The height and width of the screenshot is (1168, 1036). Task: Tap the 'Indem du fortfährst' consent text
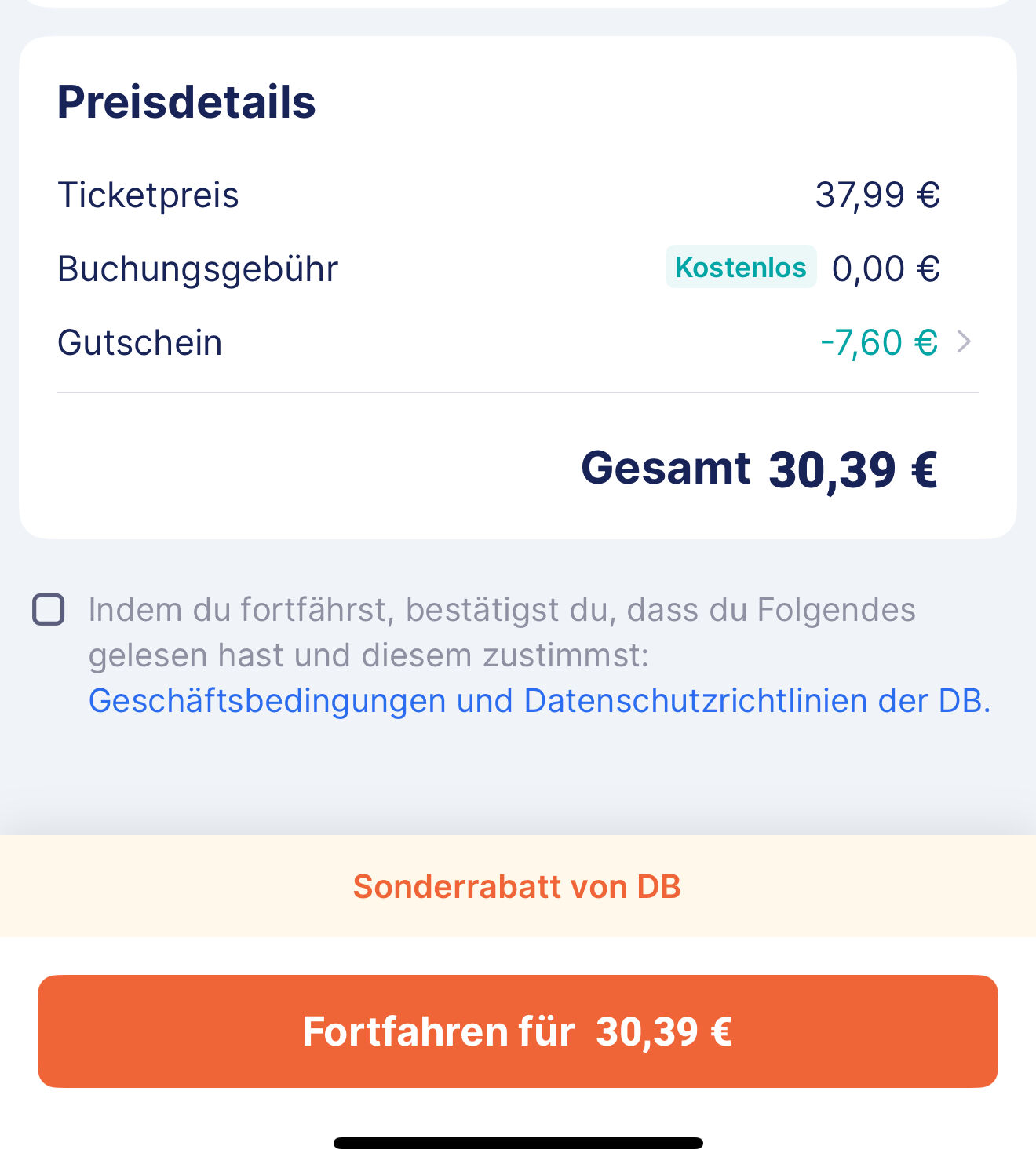(x=502, y=610)
